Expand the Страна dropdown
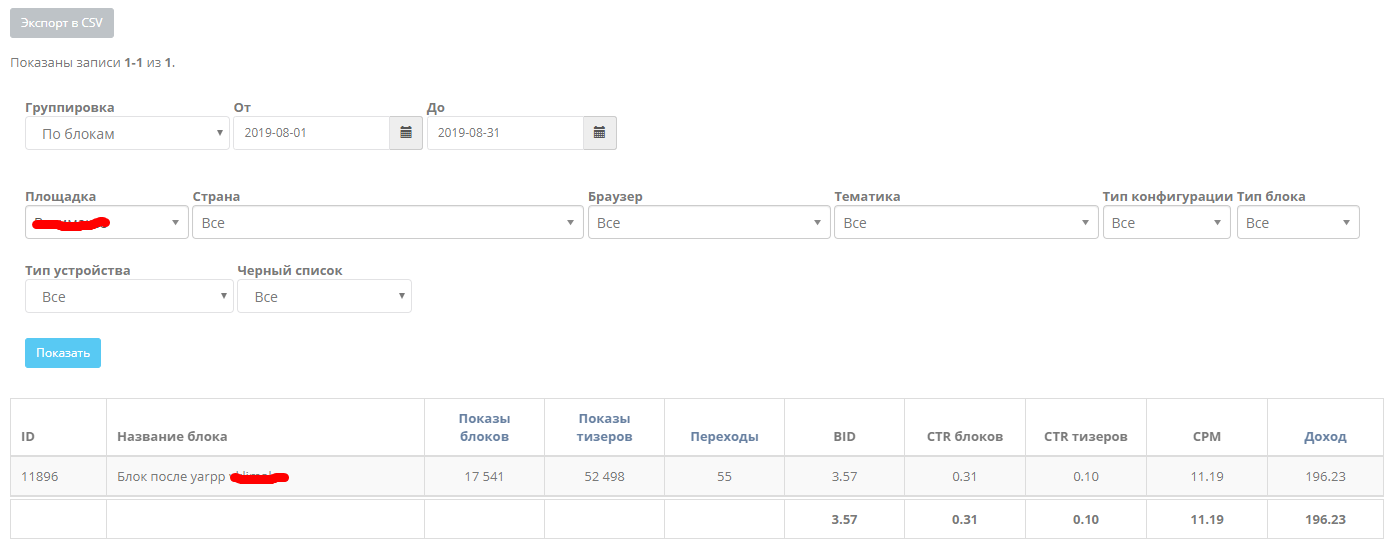 coord(388,222)
